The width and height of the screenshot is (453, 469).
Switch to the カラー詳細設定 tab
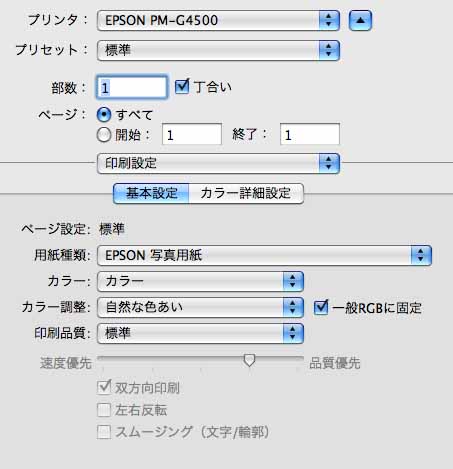click(246, 193)
